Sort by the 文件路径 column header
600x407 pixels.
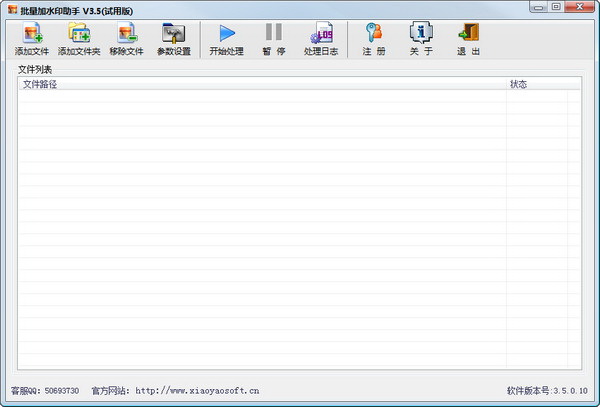260,84
